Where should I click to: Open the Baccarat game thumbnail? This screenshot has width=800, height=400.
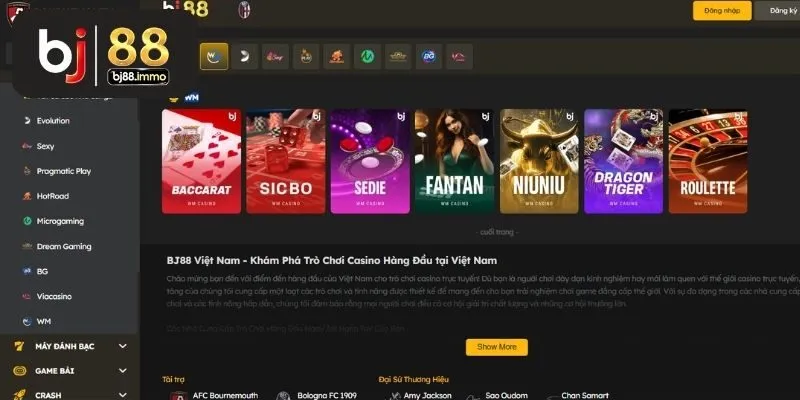[x=202, y=161]
